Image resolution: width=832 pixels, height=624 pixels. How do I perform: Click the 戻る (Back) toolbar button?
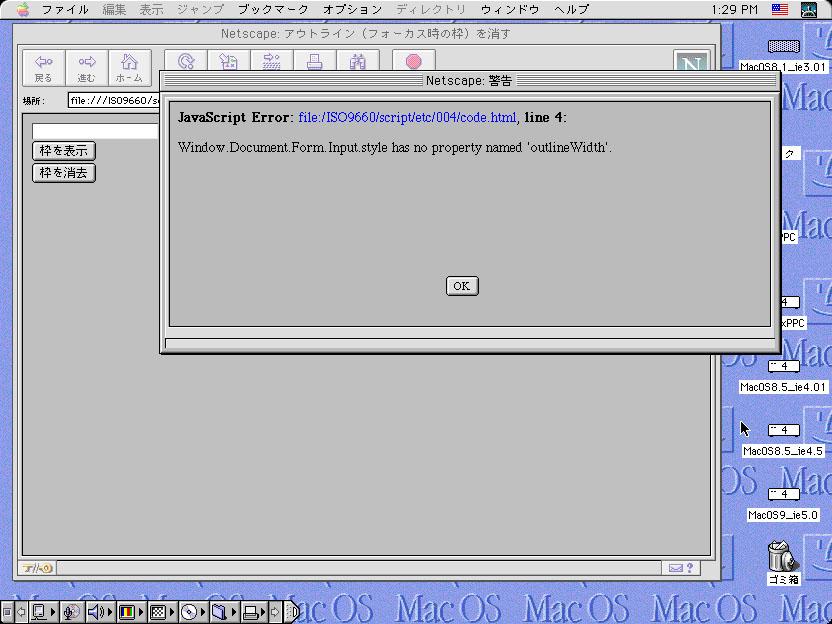(x=44, y=68)
